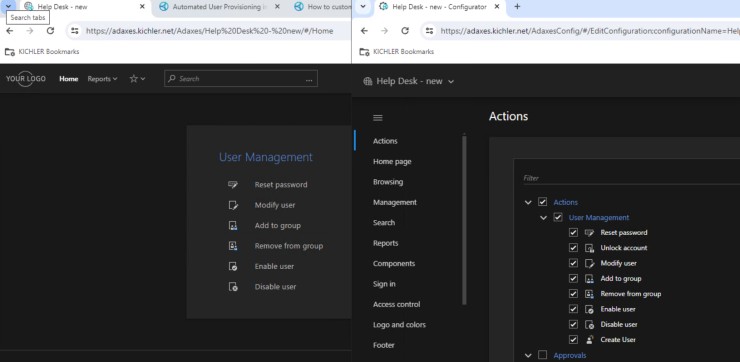Viewport: 740px width, 362px height.
Task: Open Management section in Configurator sidebar
Action: click(x=395, y=202)
